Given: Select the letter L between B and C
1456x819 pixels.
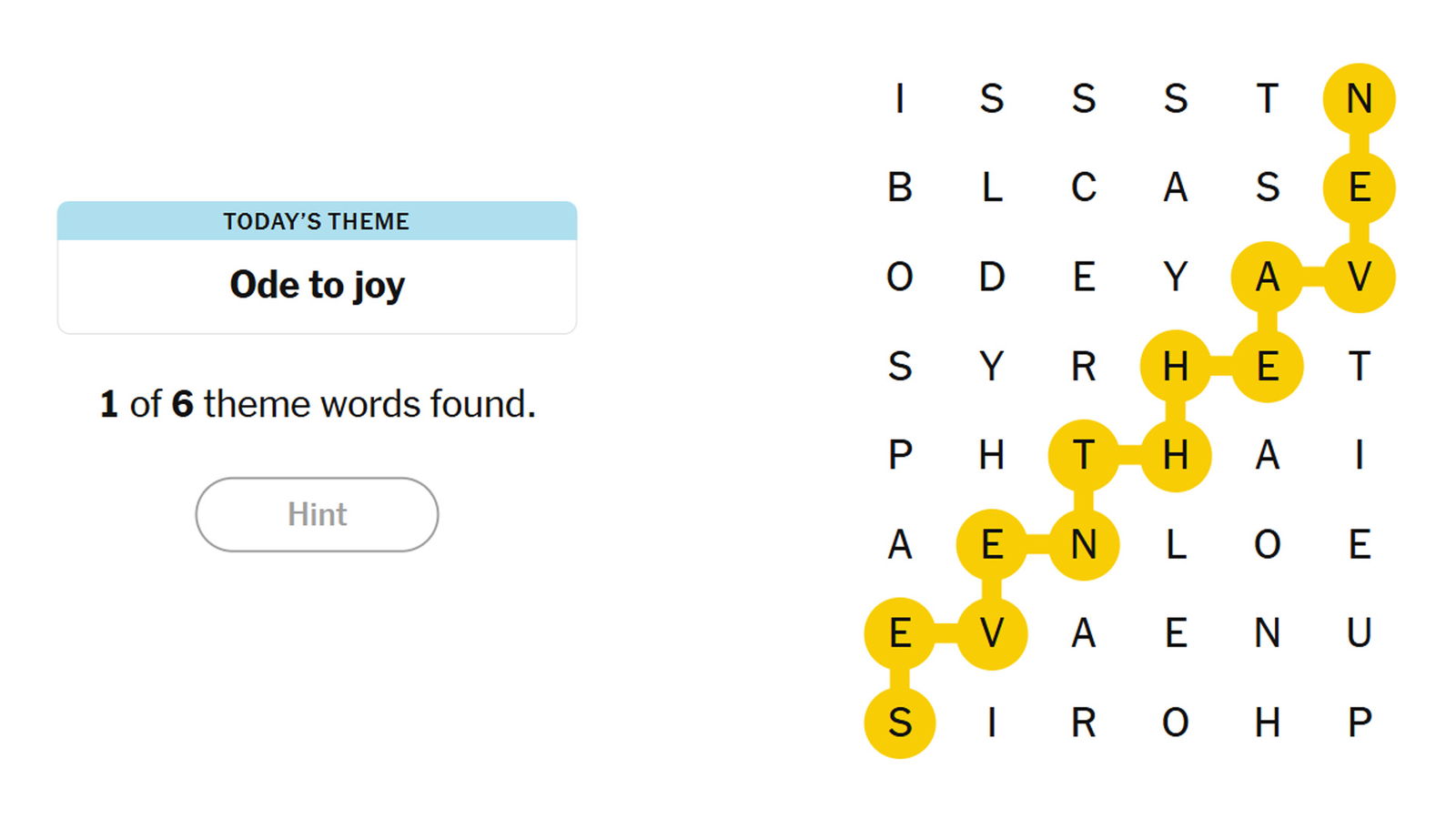Looking at the screenshot, I should [x=992, y=187].
